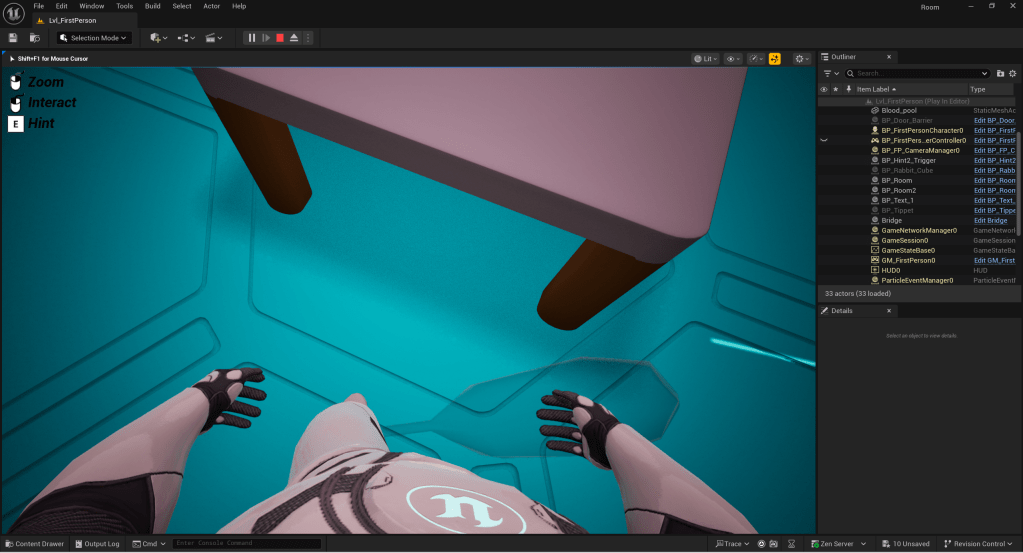Open Outliner settings gear icon
Screen dimensions: 1023x553
1014,73
